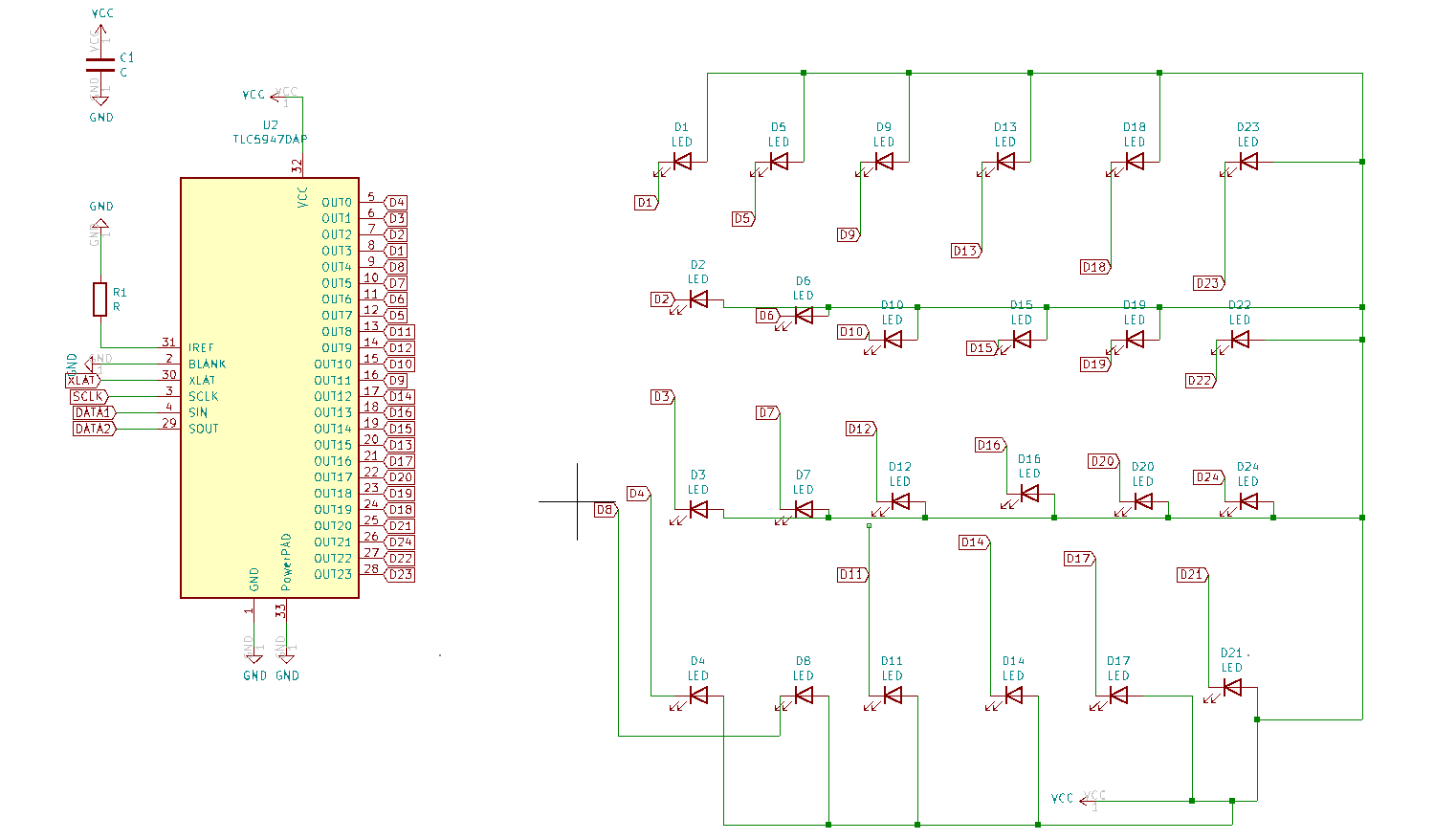
Task: Select the XLAT global label
Action: (82, 380)
